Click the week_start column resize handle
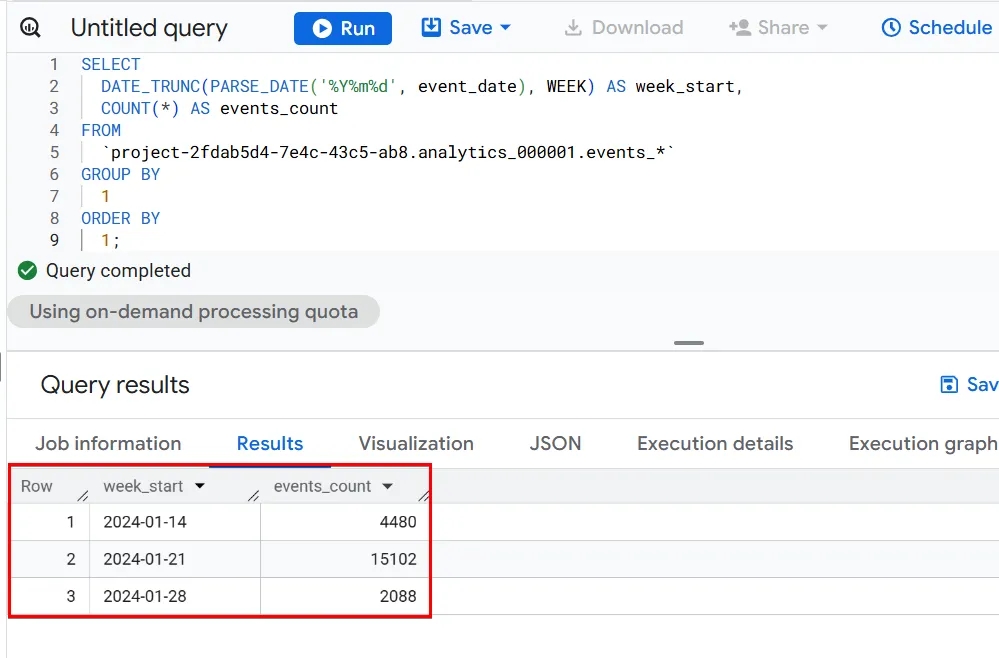Image resolution: width=999 pixels, height=658 pixels. [x=254, y=495]
